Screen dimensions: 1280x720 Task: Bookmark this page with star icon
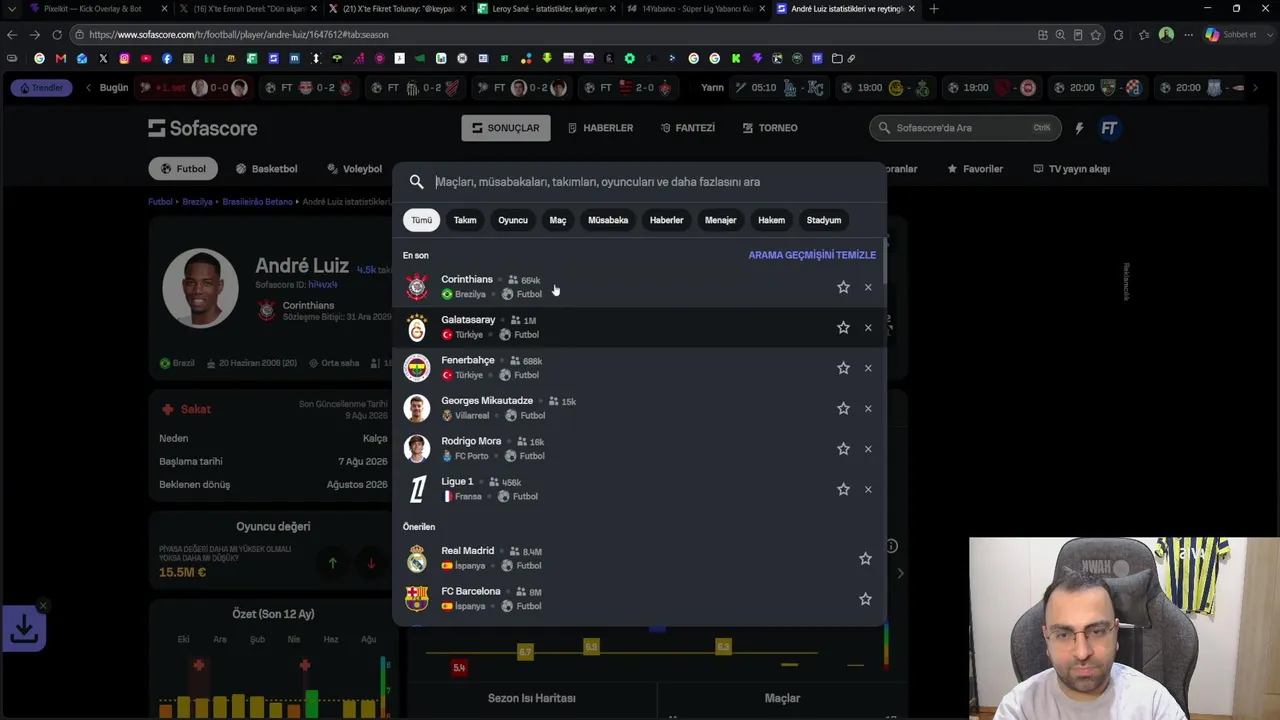point(1096,34)
